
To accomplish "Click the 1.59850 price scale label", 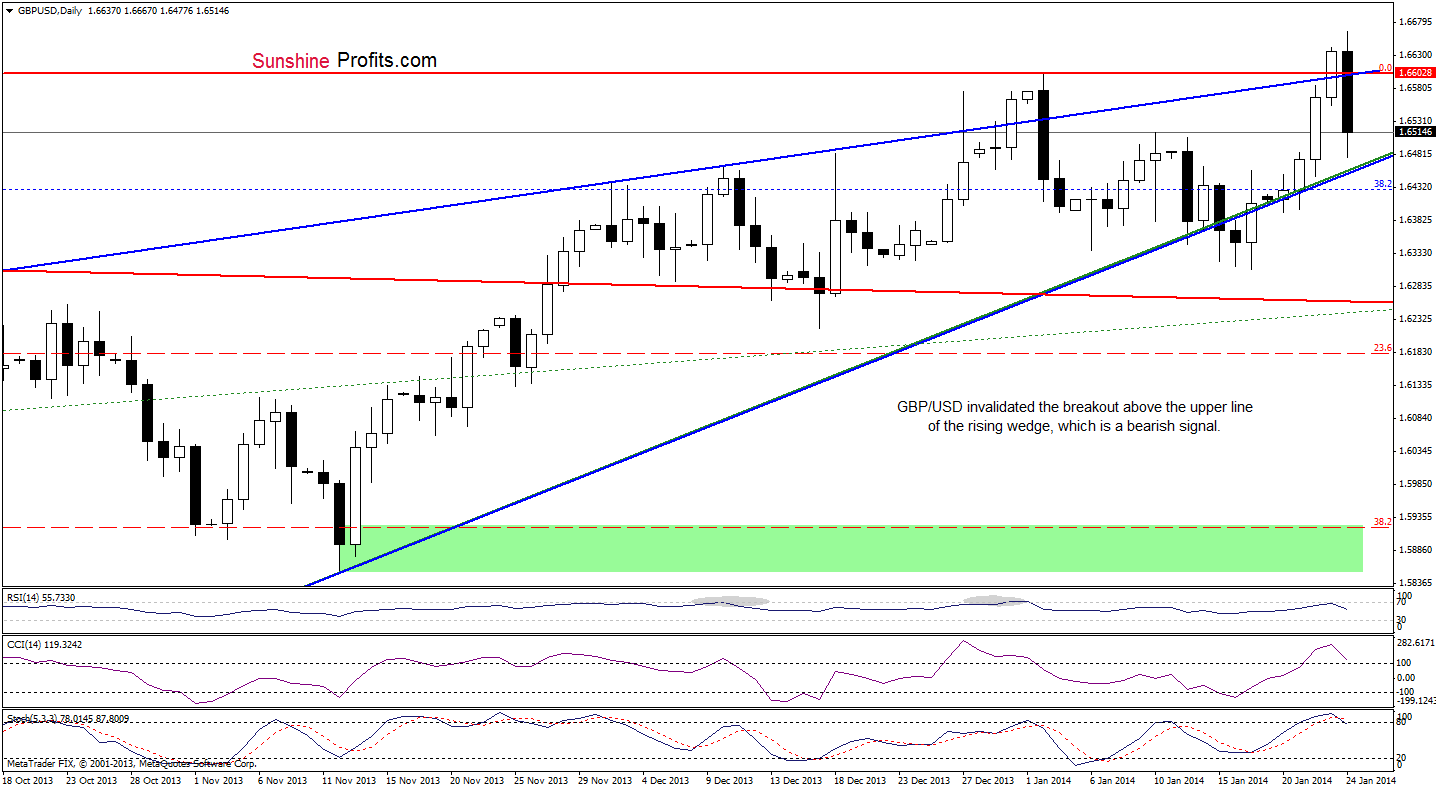I will coord(1414,483).
